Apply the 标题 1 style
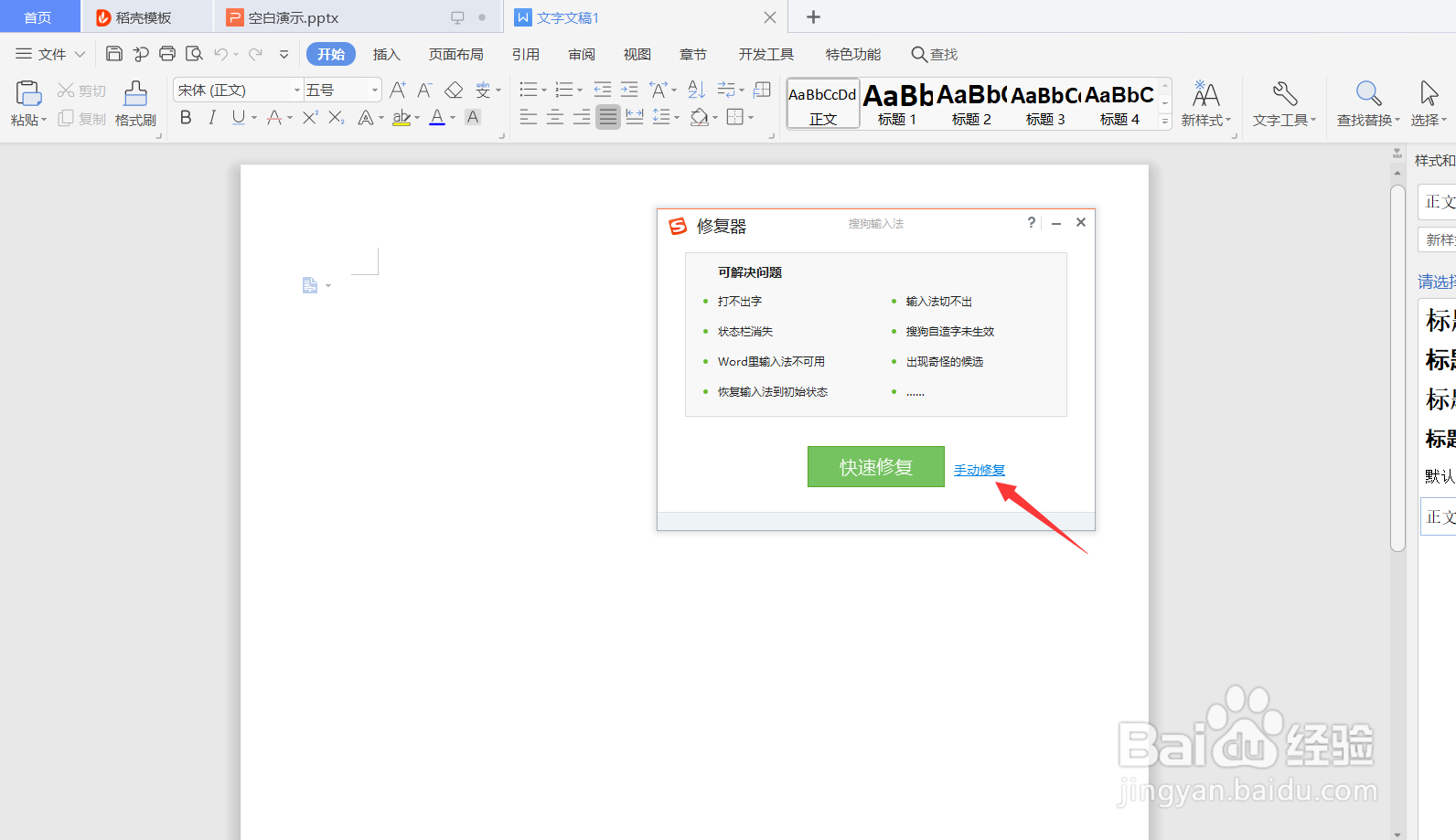The image size is (1456, 840). click(897, 104)
